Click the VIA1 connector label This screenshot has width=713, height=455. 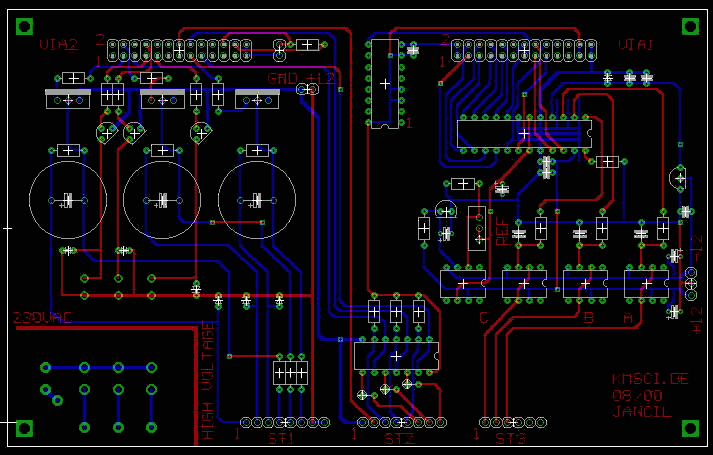635,45
